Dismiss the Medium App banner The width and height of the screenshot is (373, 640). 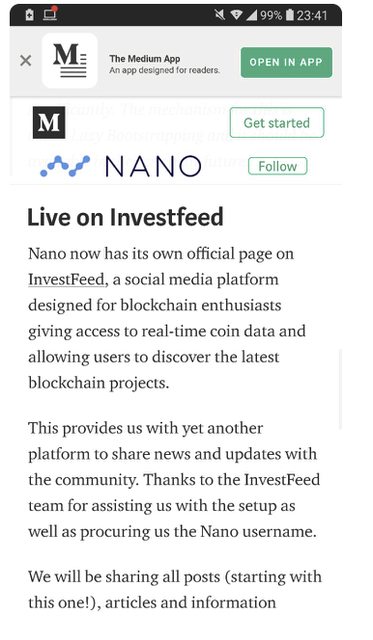(26, 61)
